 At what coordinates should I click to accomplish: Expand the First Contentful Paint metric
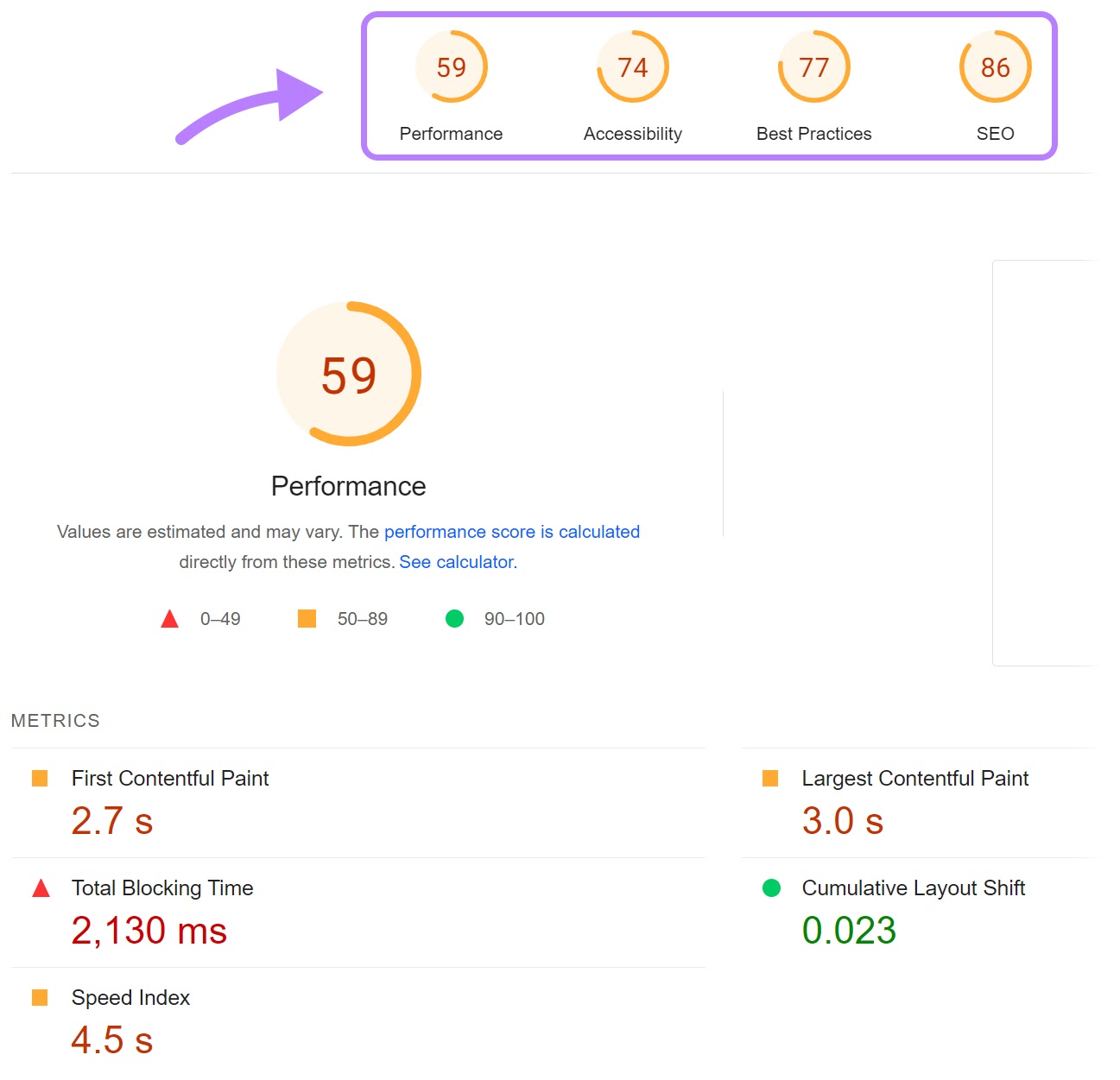point(169,778)
